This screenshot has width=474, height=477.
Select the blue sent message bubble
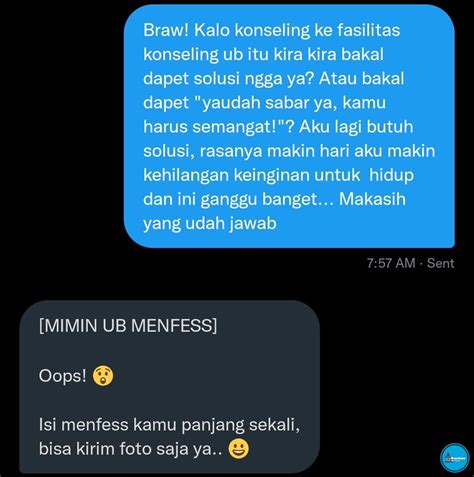click(289, 127)
